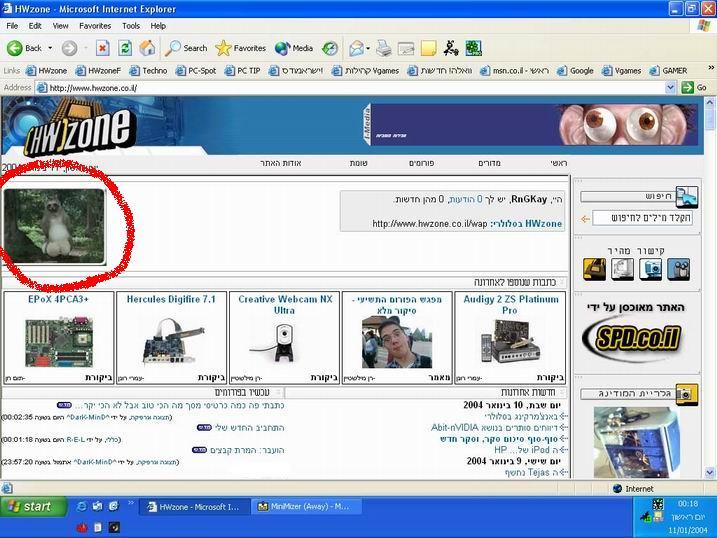The image size is (717, 538).
Task: Open the Media toolbar button
Action: (294, 48)
